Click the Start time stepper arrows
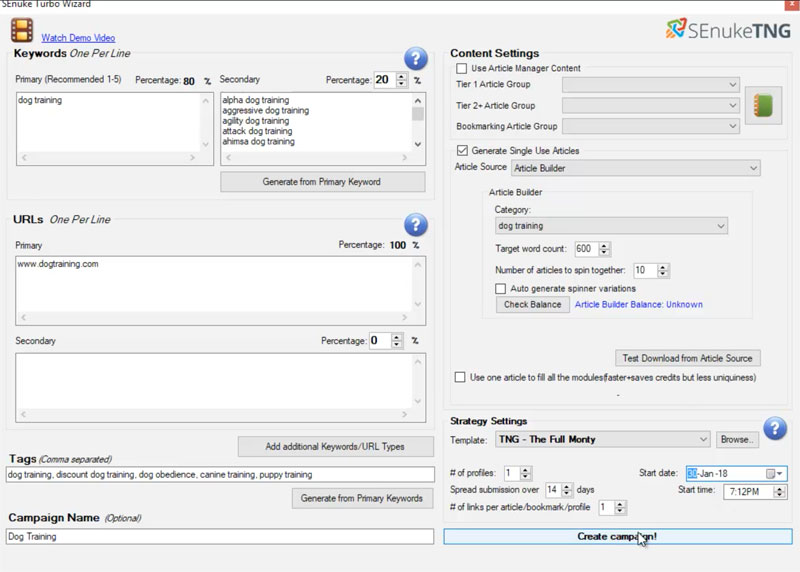Viewport: 800px width, 572px height. 779,492
